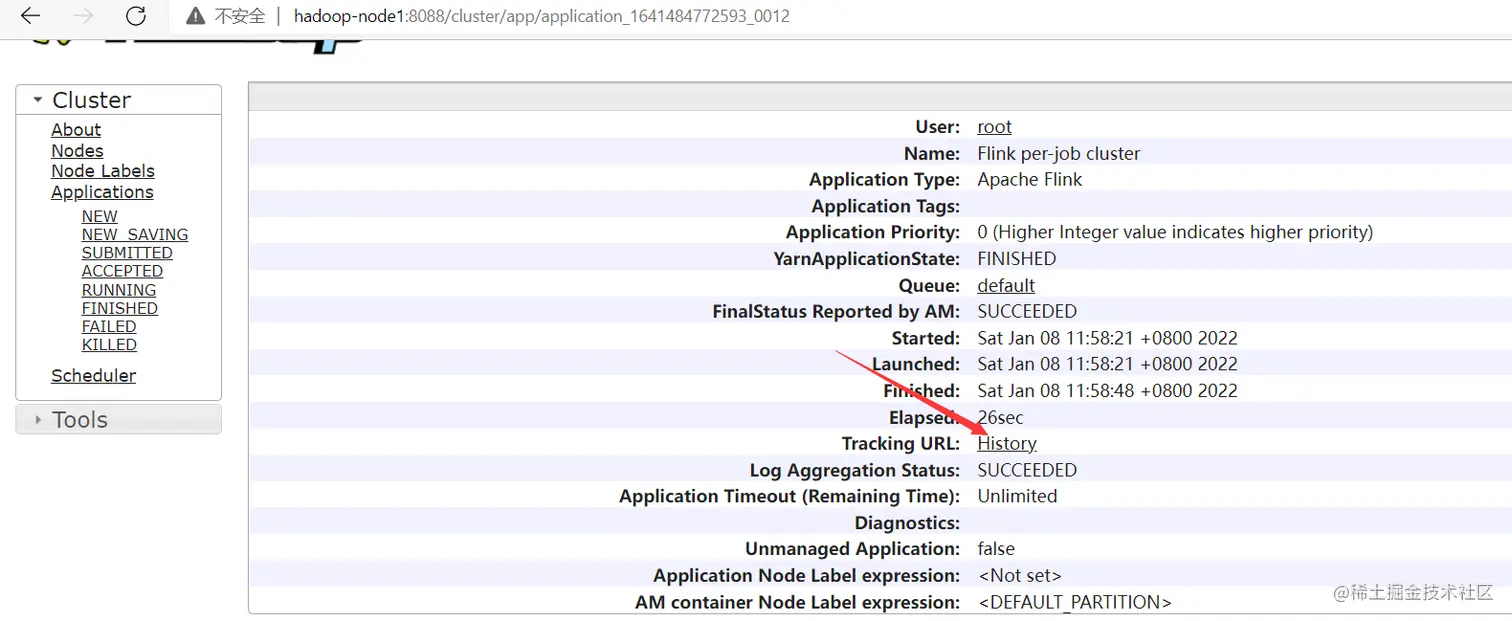This screenshot has width=1512, height=621.
Task: Filter applications by RUNNING state
Action: click(x=119, y=290)
